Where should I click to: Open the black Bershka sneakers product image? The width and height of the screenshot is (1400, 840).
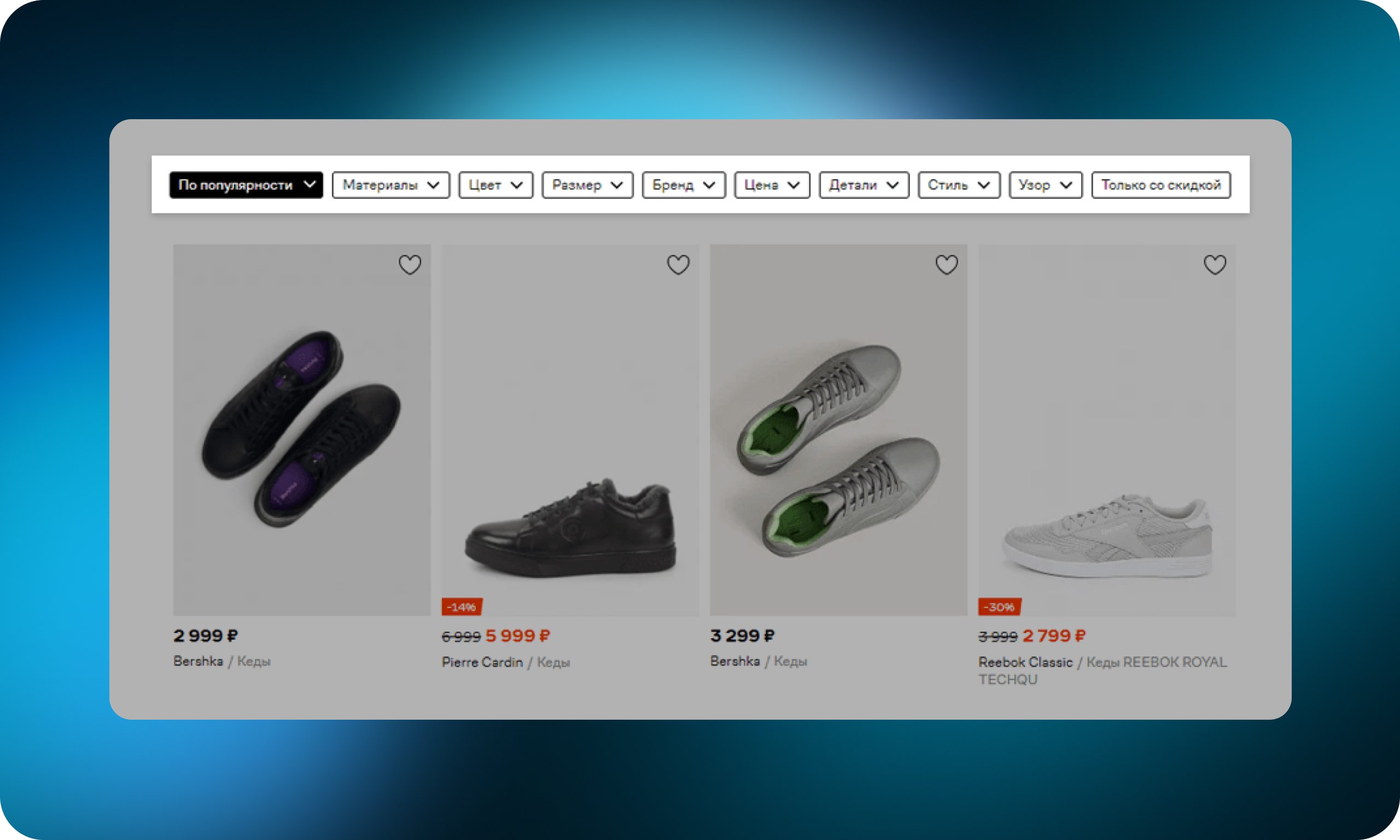point(302,430)
